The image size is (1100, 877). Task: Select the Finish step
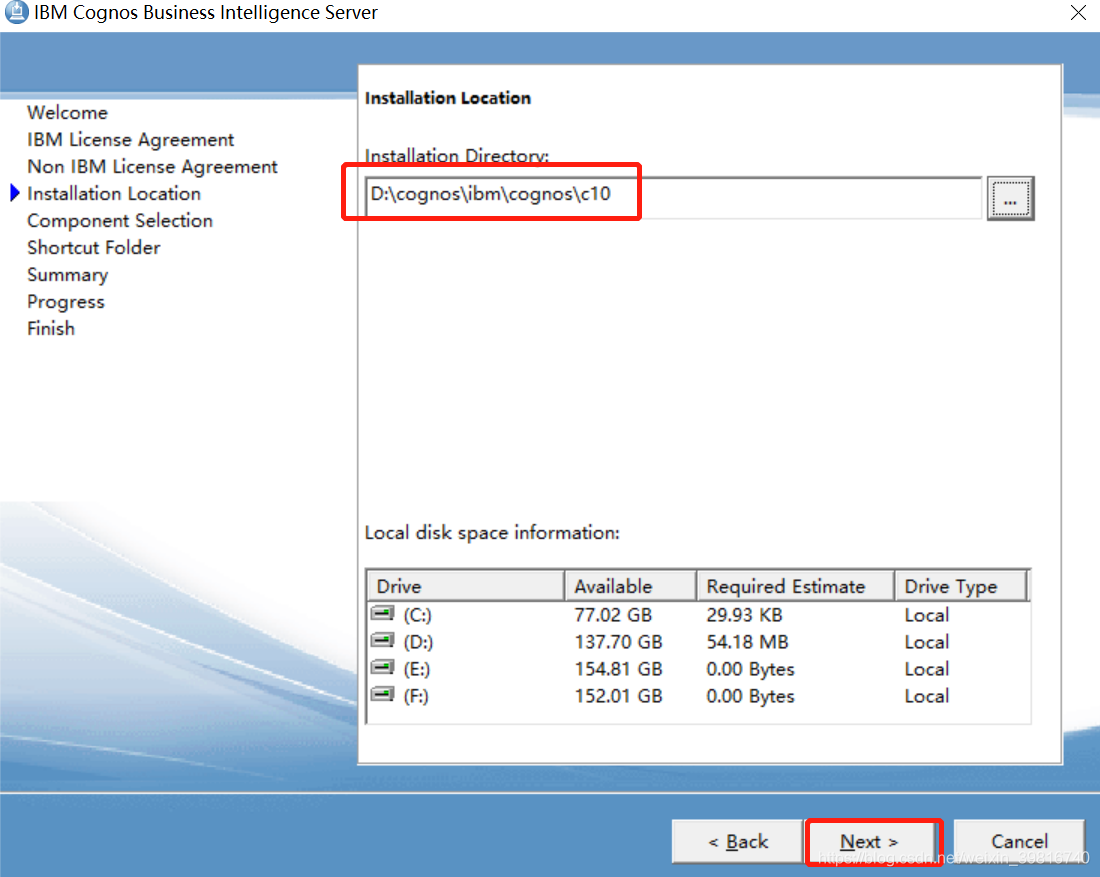[x=51, y=328]
